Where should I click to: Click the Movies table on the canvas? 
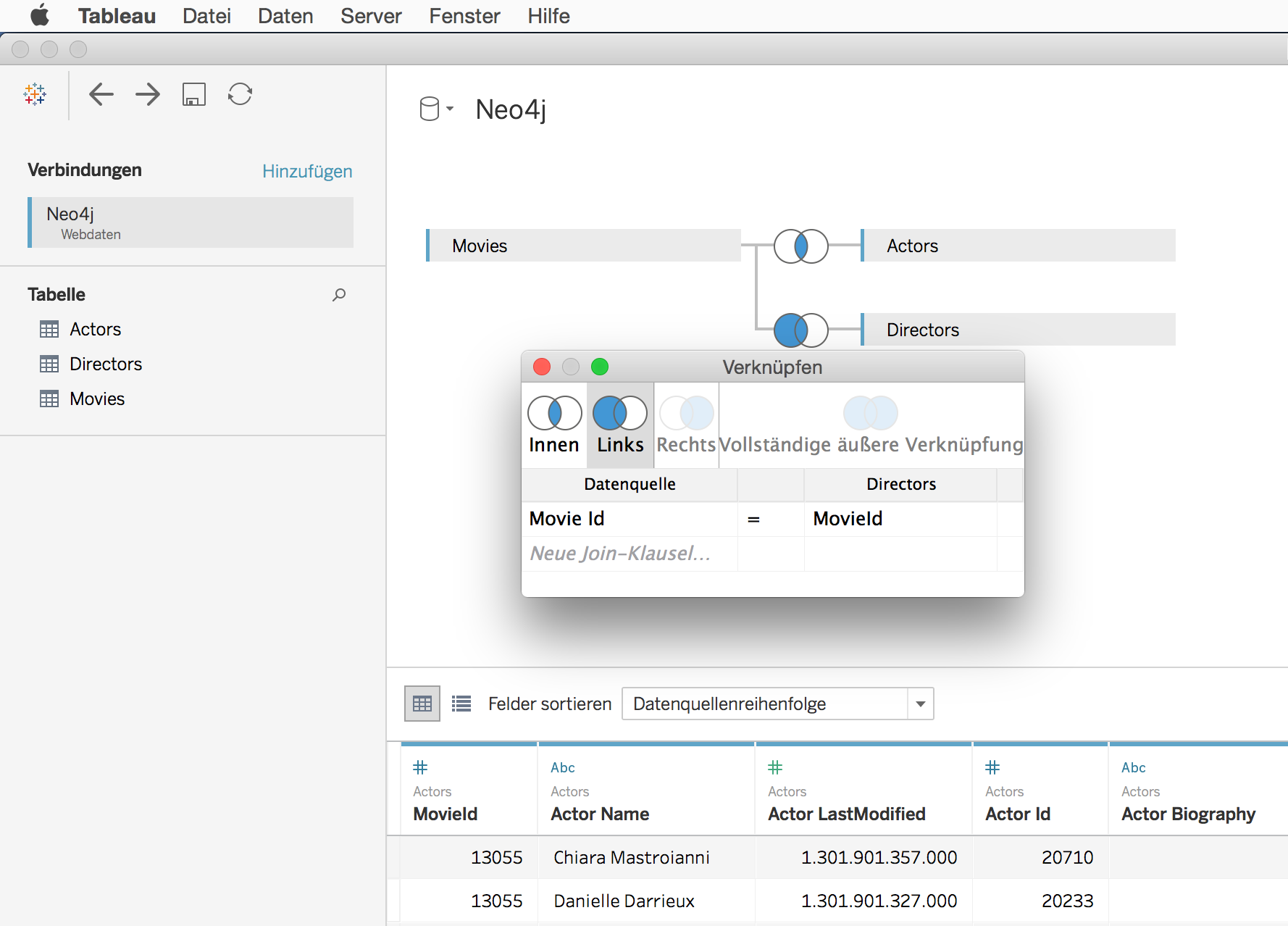(584, 246)
